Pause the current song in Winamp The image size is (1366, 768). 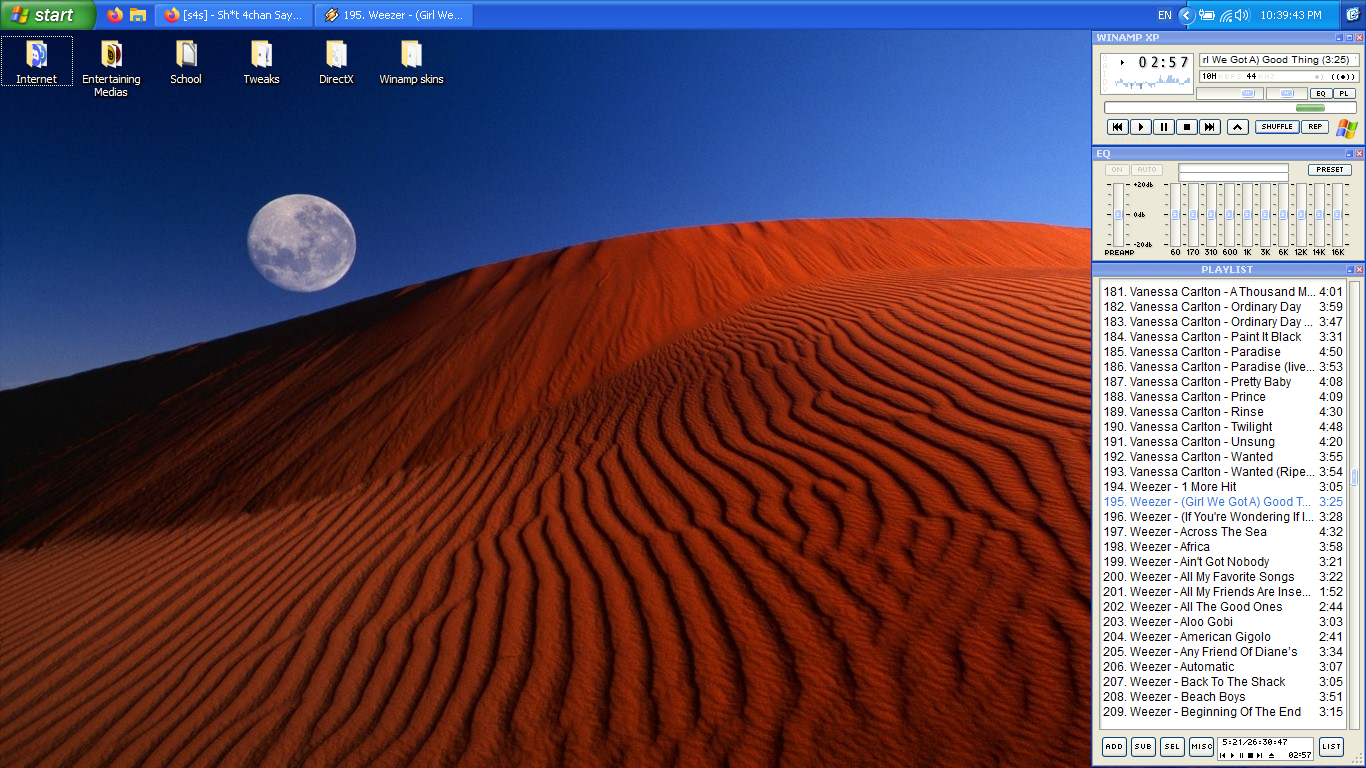coord(1163,127)
